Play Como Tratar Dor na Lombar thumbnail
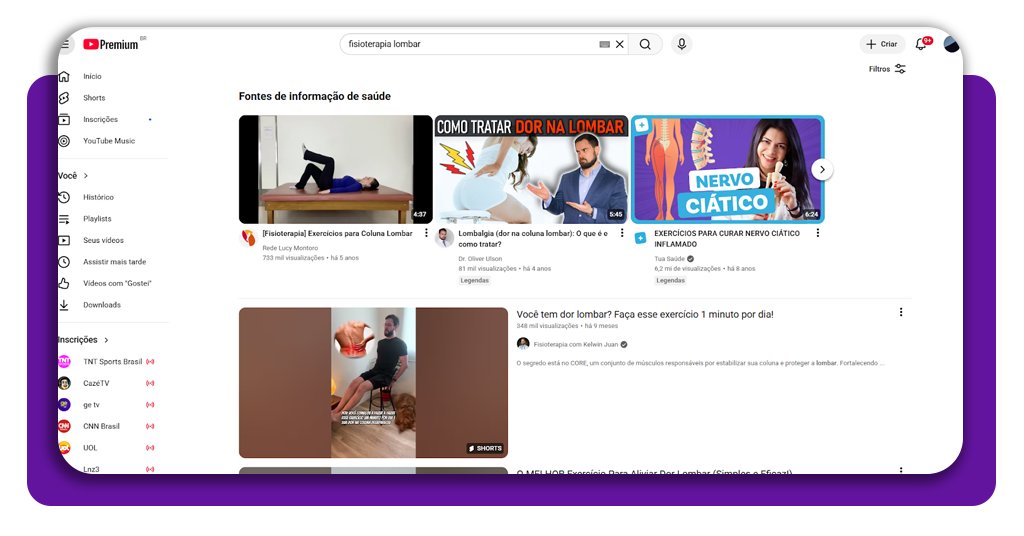Image resolution: width=1024 pixels, height=536 pixels. pyautogui.click(x=532, y=170)
